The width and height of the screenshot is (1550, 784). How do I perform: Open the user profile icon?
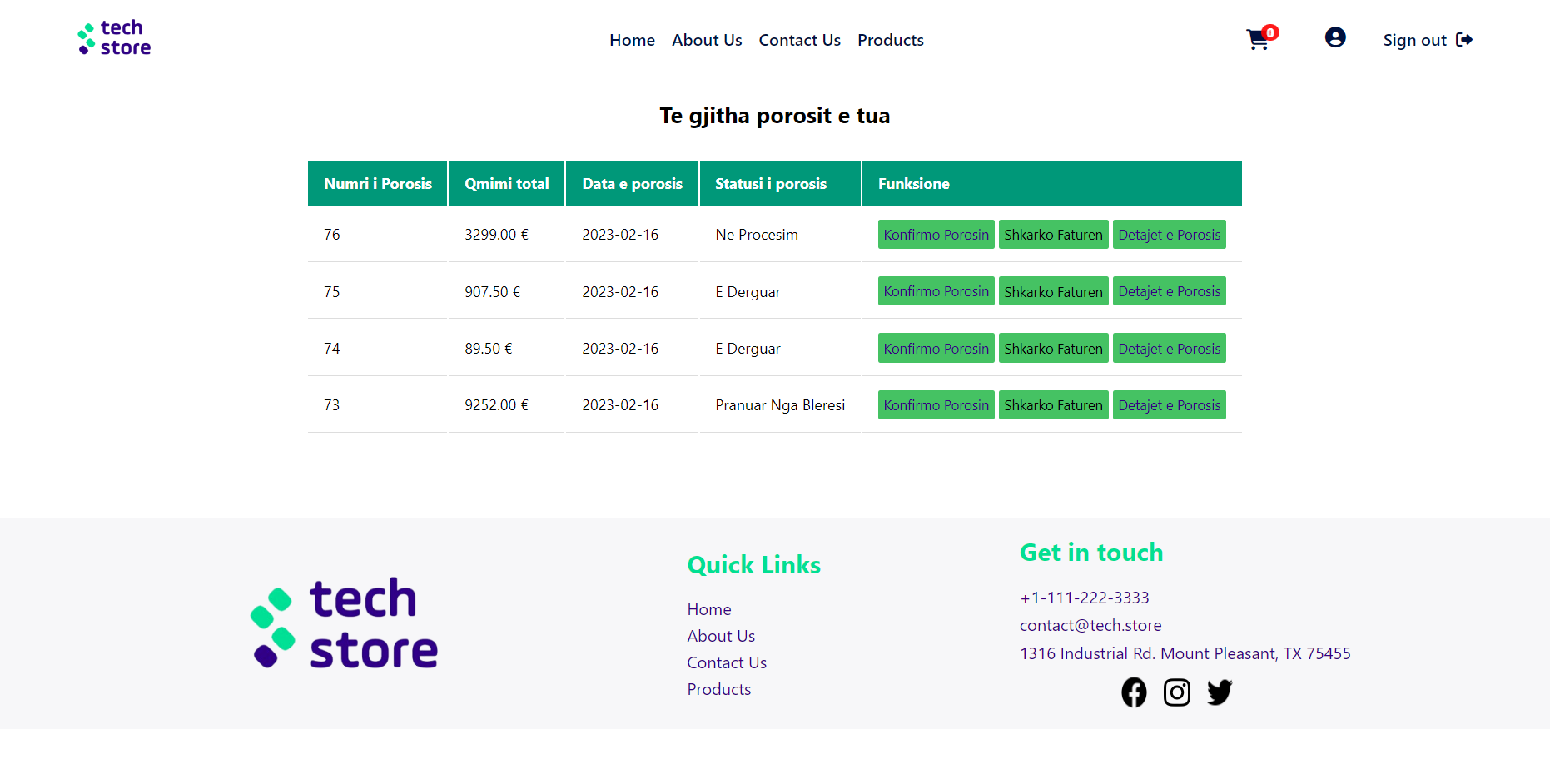coord(1335,37)
